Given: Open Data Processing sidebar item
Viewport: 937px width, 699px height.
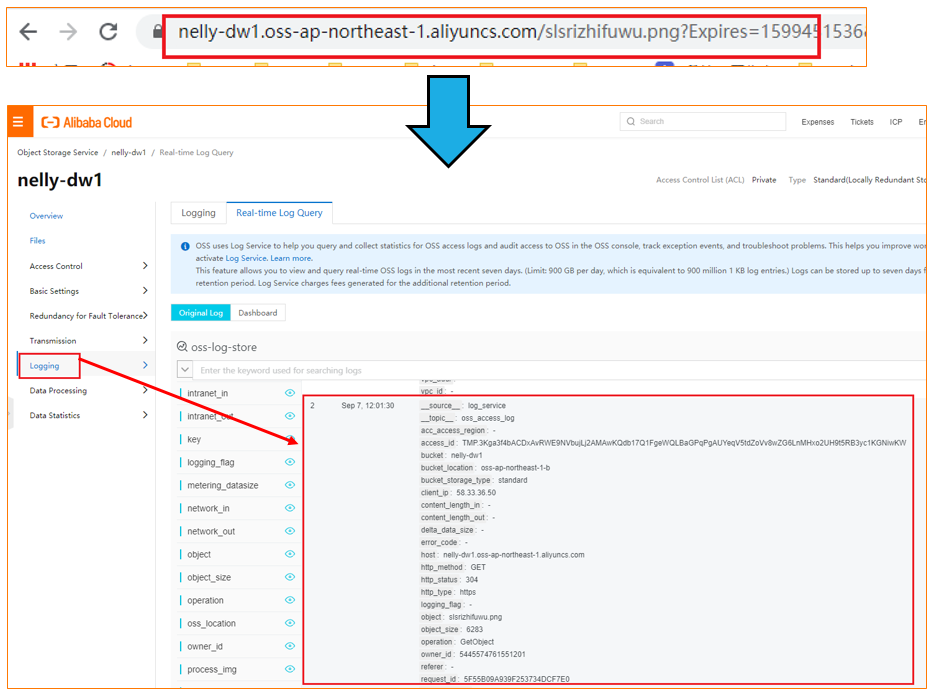Looking at the screenshot, I should click(58, 391).
